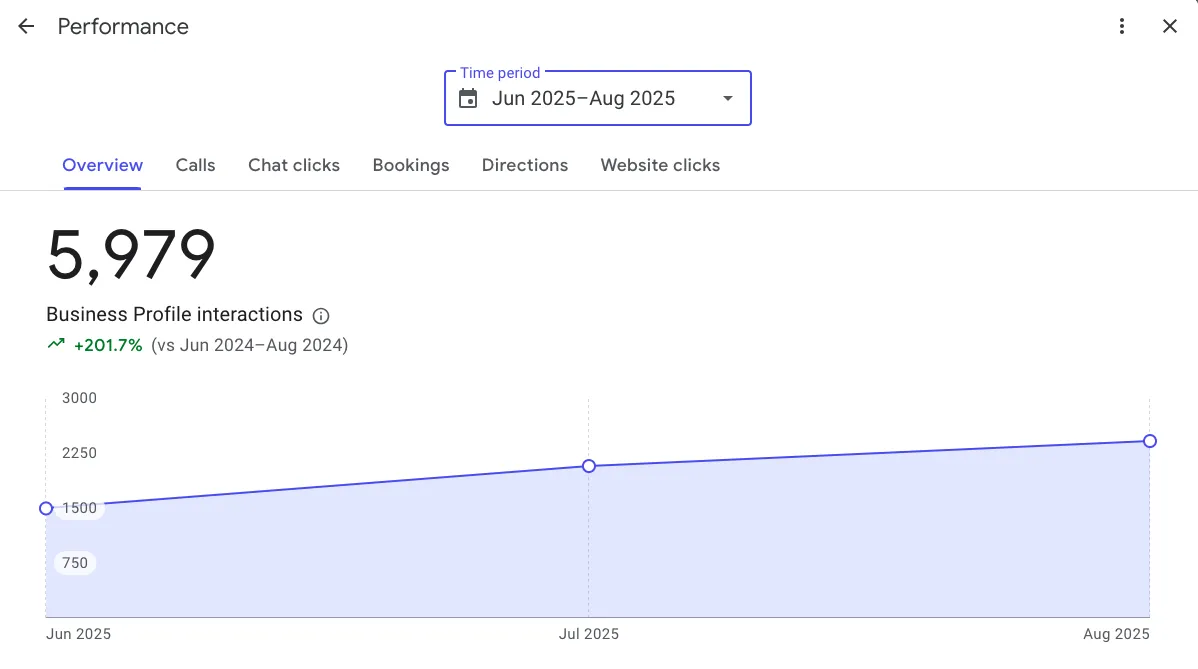Show the Website clicks tab

(x=660, y=165)
